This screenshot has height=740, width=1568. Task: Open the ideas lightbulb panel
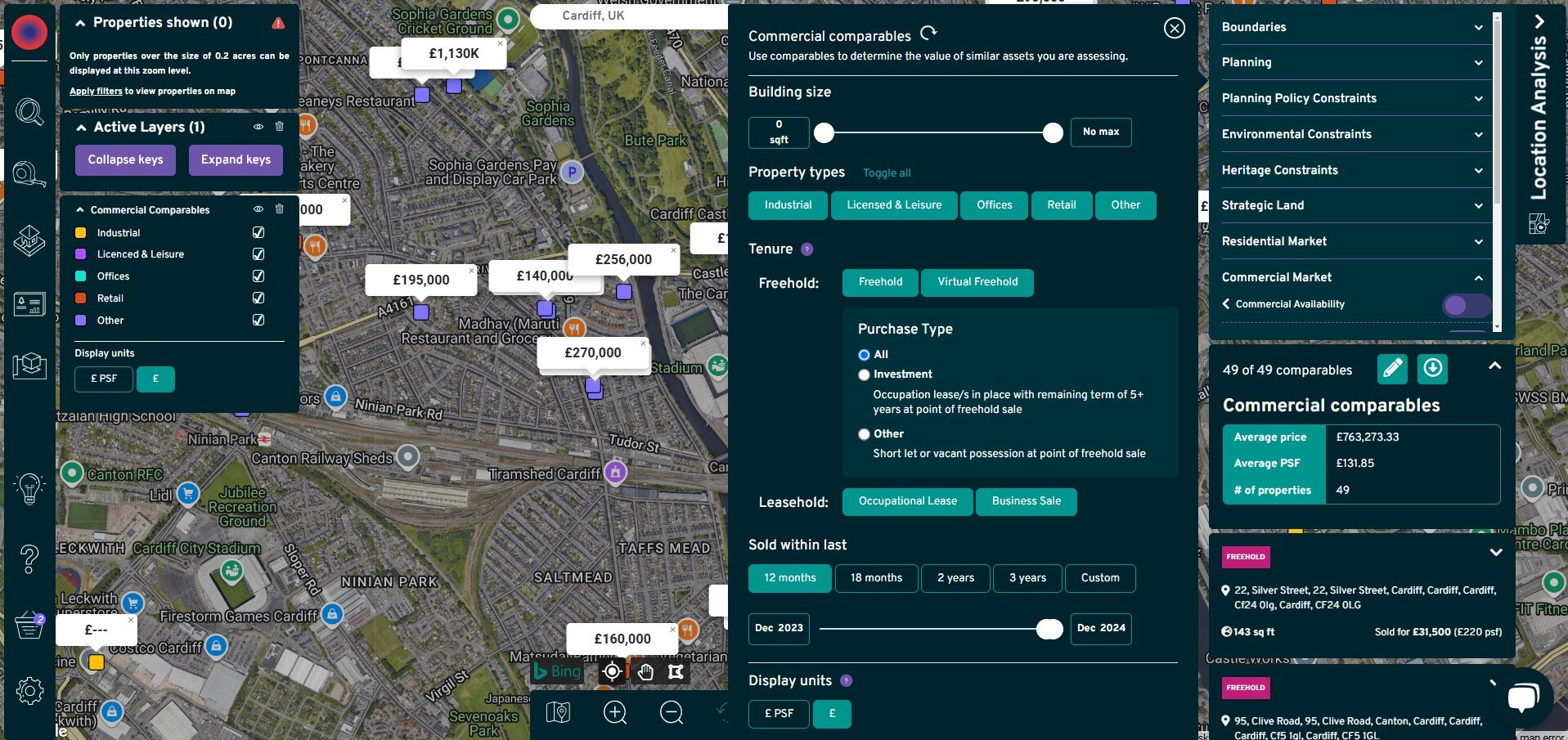point(29,487)
